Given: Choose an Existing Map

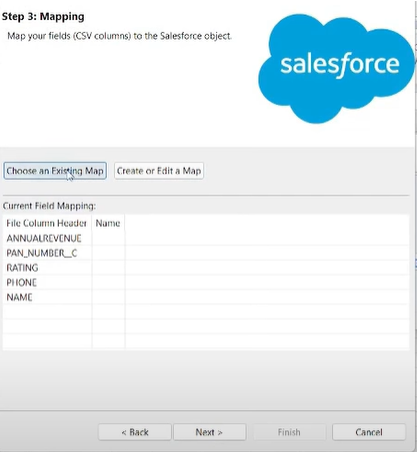Looking at the screenshot, I should (x=55, y=171).
